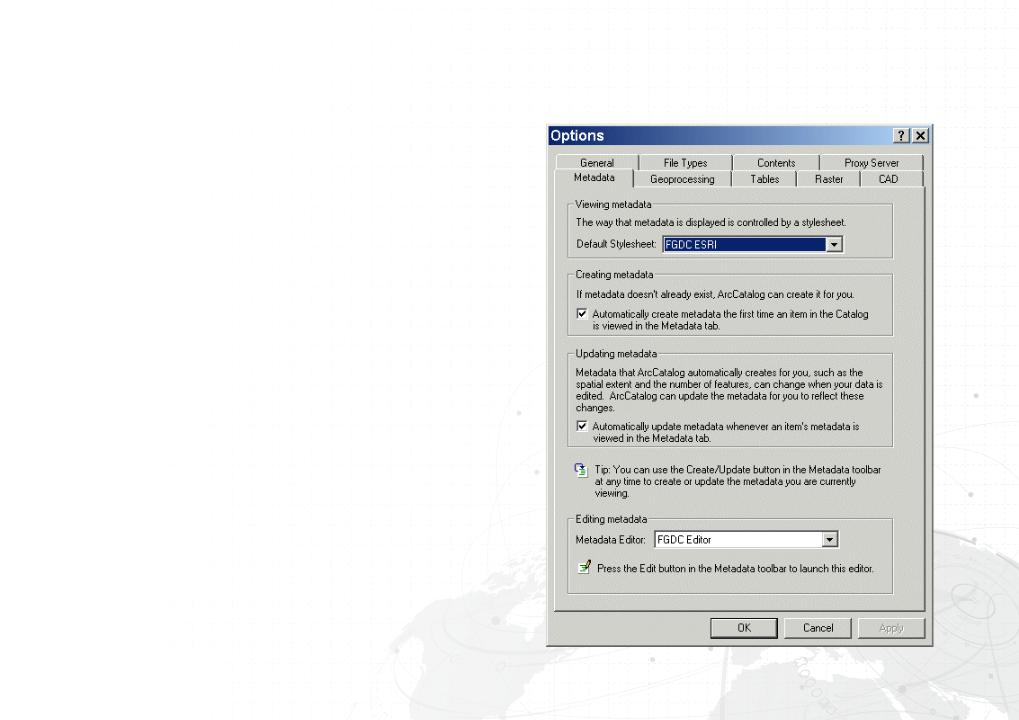Click the Creating metadata group label
This screenshot has width=1019, height=720.
click(614, 274)
